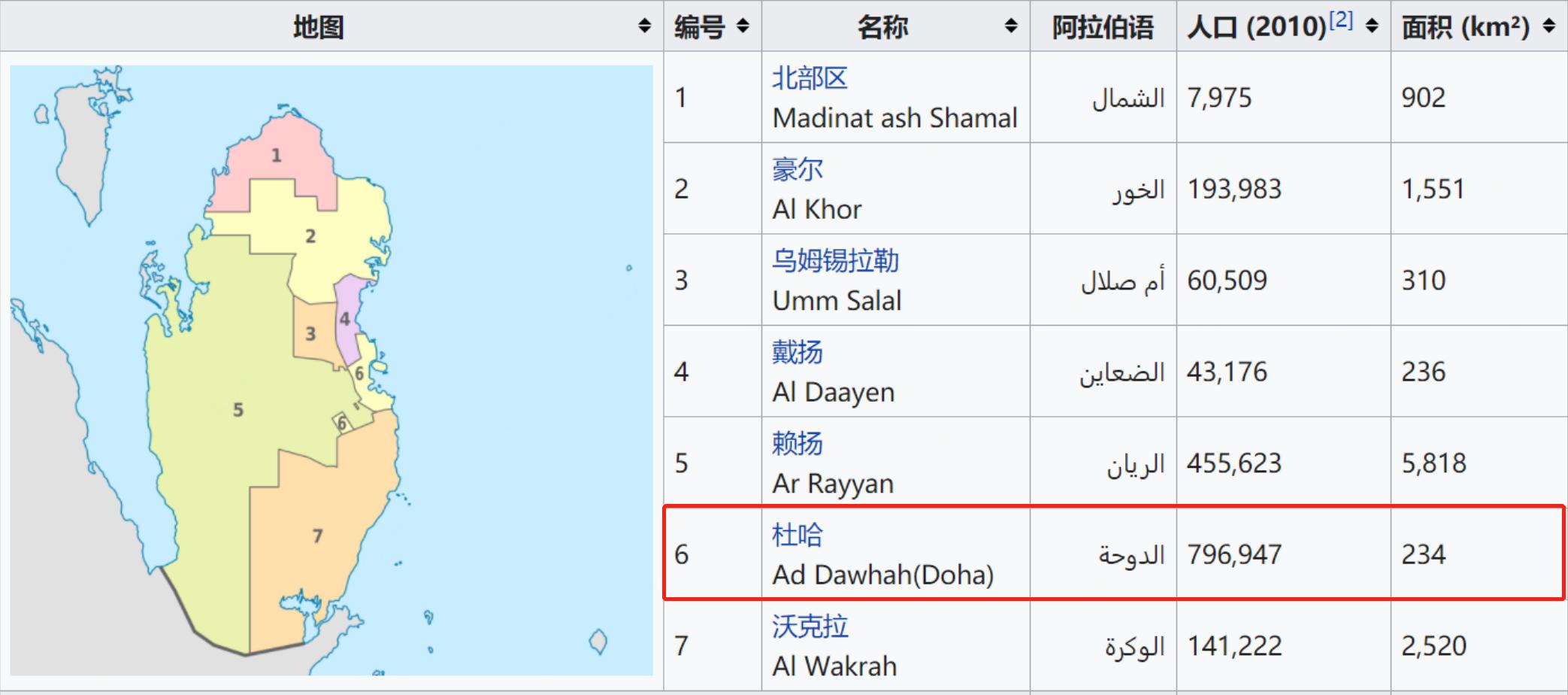Viewport: 1568px width, 695px height.
Task: Click sort arrows in 编号 column header
Action: pyautogui.click(x=743, y=26)
